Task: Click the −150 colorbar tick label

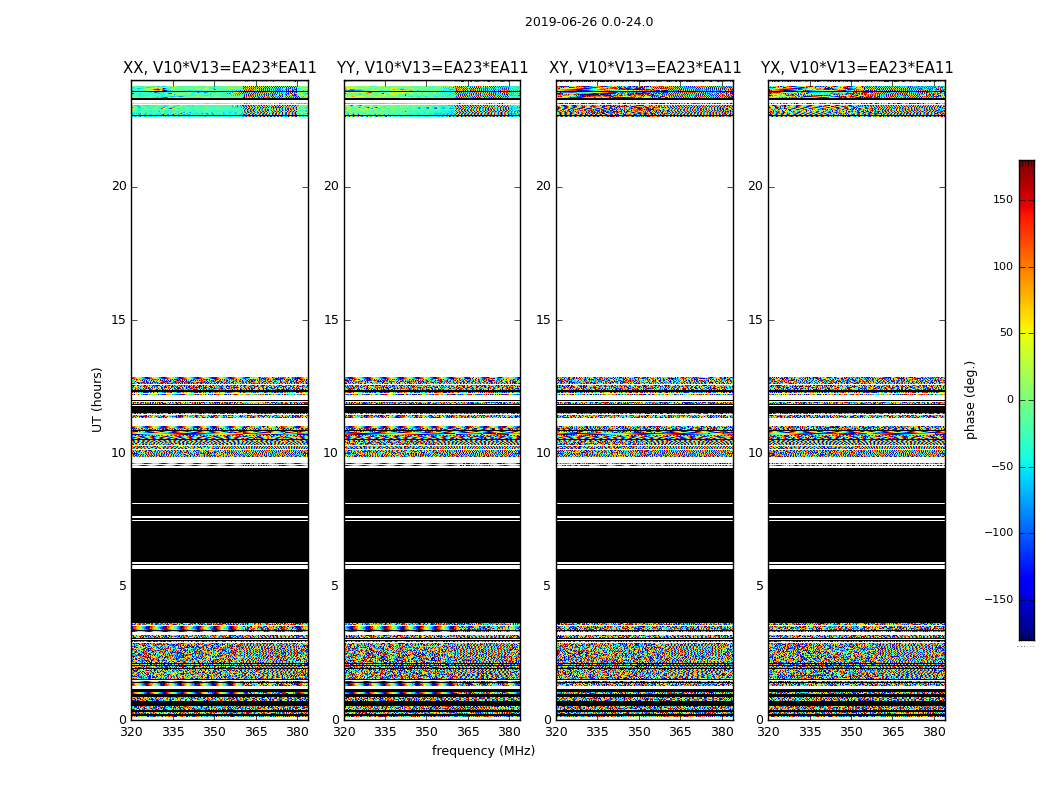Action: click(999, 599)
